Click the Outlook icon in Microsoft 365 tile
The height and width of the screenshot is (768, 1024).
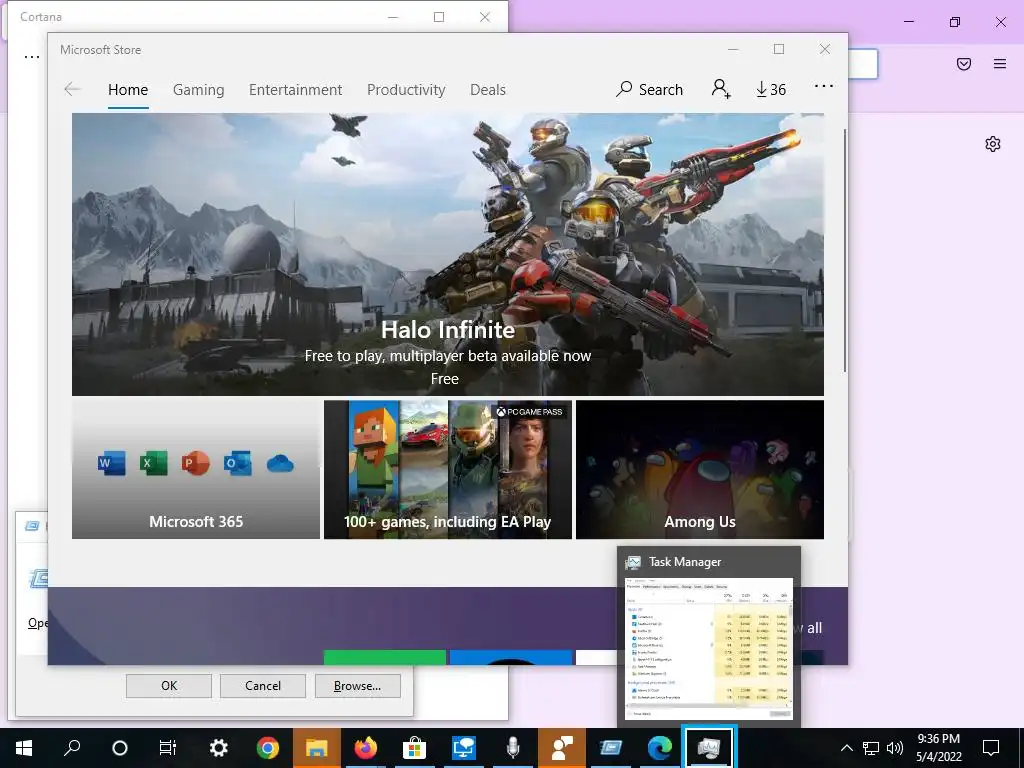point(238,464)
